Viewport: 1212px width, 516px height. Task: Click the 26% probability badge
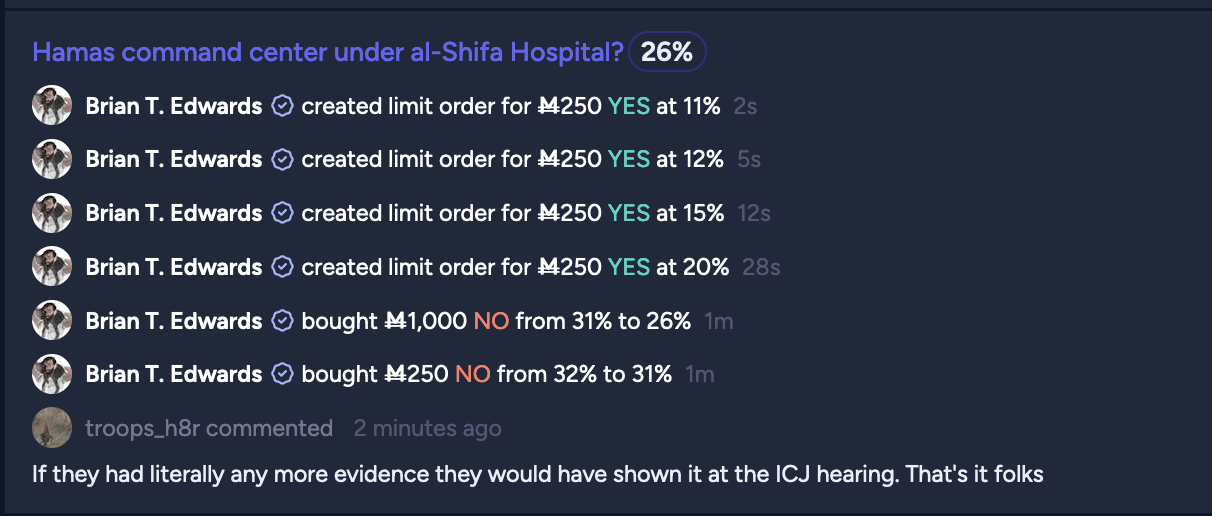tap(667, 52)
